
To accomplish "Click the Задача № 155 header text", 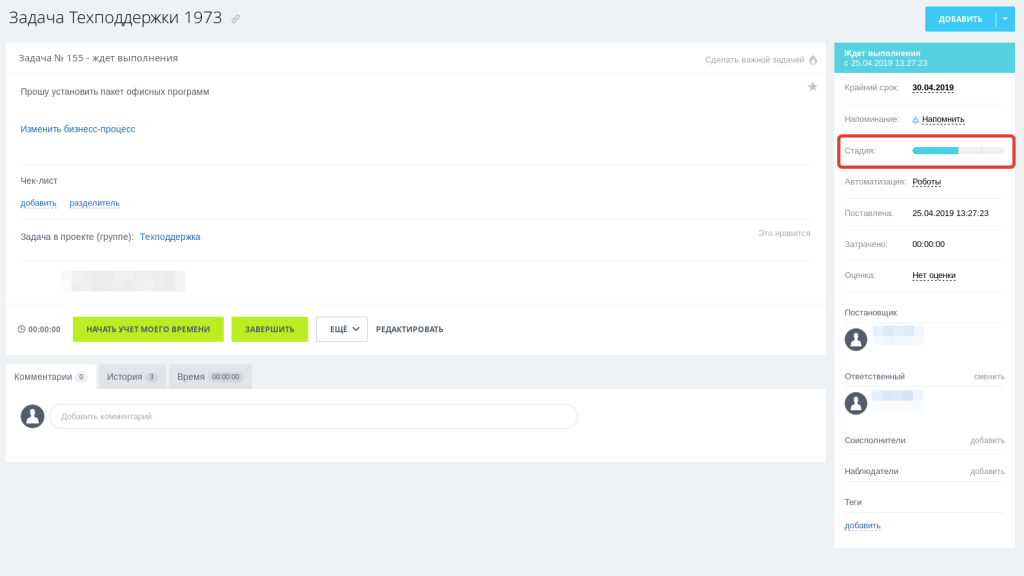I will 98,58.
